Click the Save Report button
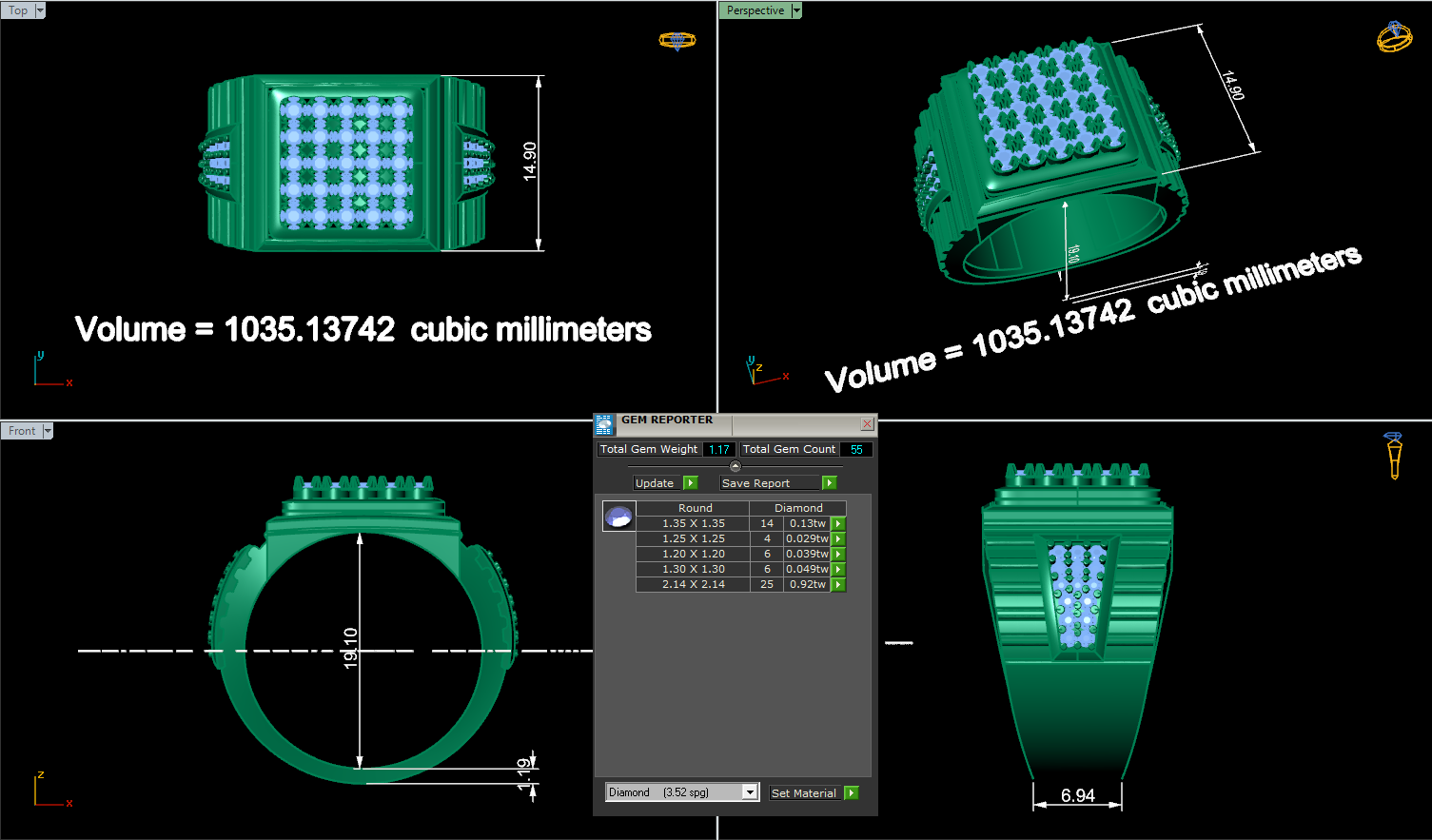Image resolution: width=1432 pixels, height=840 pixels. coord(769,483)
